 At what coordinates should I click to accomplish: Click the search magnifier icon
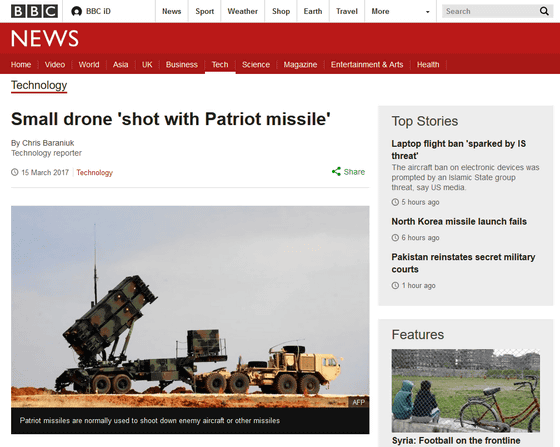pyautogui.click(x=544, y=11)
